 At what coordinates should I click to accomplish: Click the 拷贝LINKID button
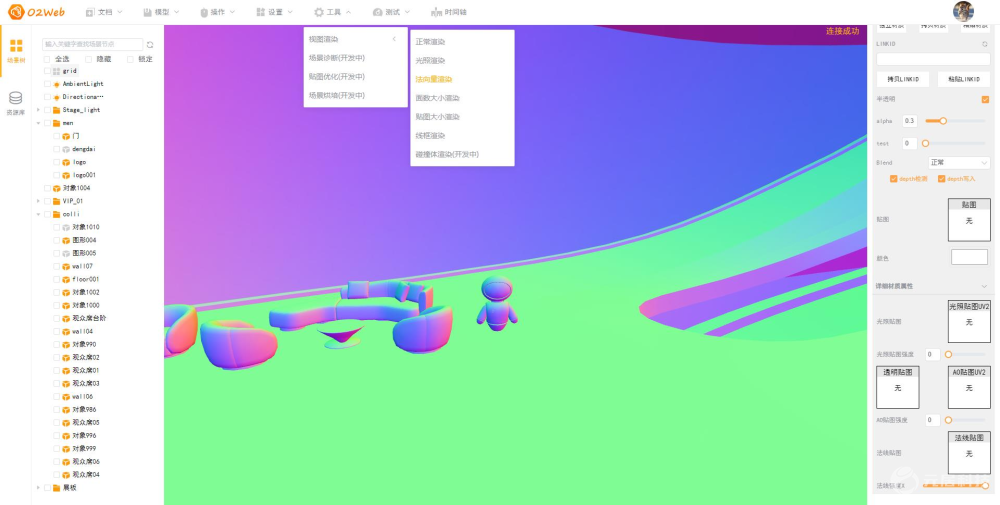pos(902,80)
